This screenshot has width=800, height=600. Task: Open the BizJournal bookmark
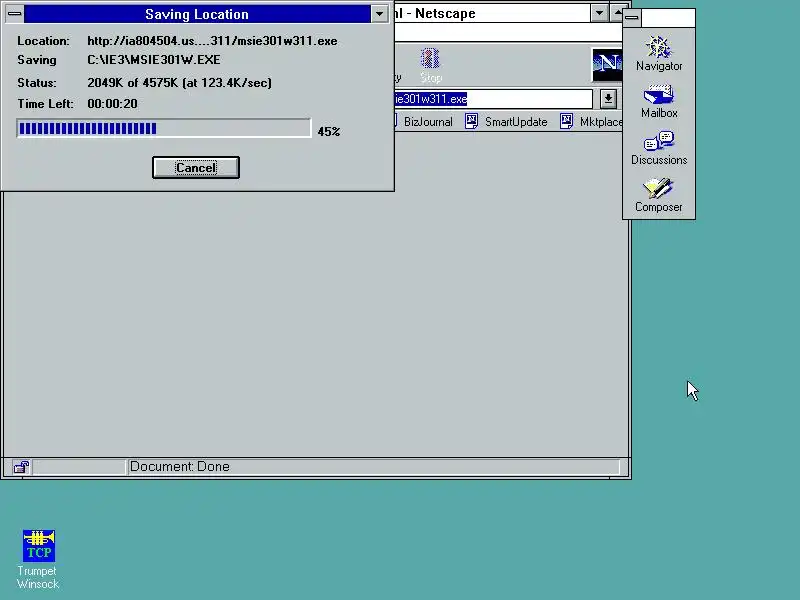428,121
